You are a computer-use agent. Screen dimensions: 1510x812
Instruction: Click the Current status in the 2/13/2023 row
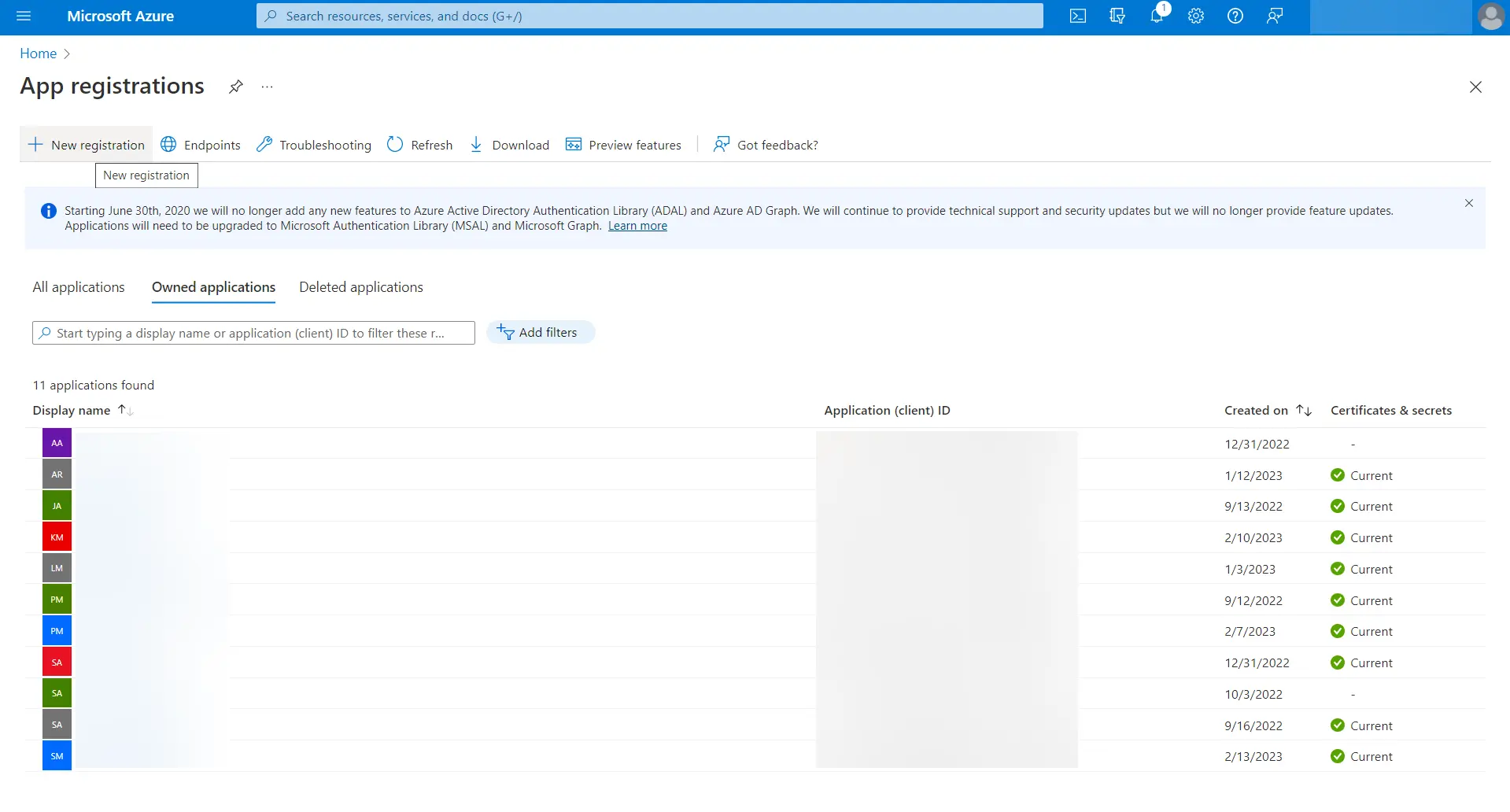[1361, 756]
